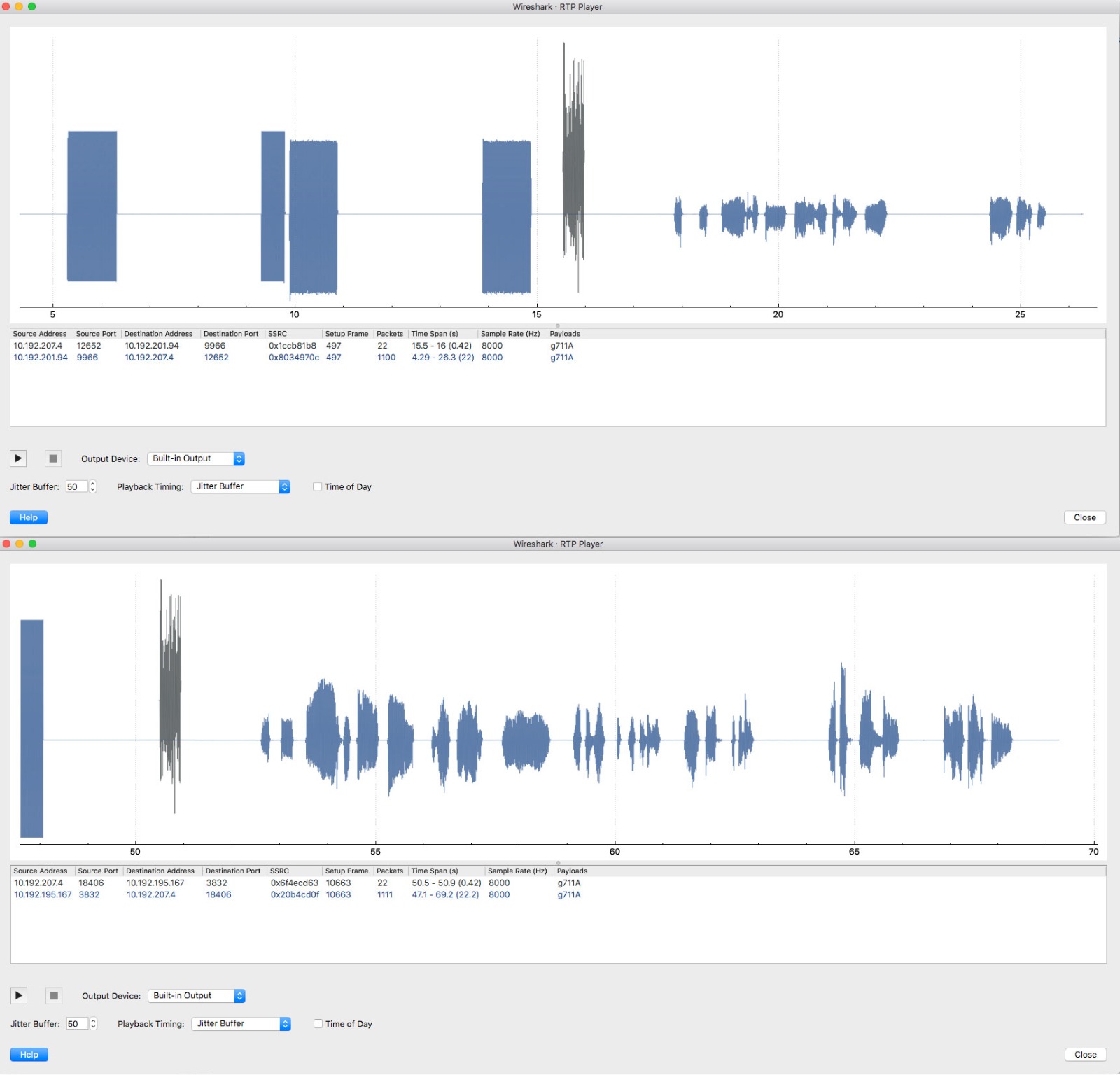The height and width of the screenshot is (1075, 1120).
Task: Open Playback Timing dropdown in top window
Action: coord(240,486)
